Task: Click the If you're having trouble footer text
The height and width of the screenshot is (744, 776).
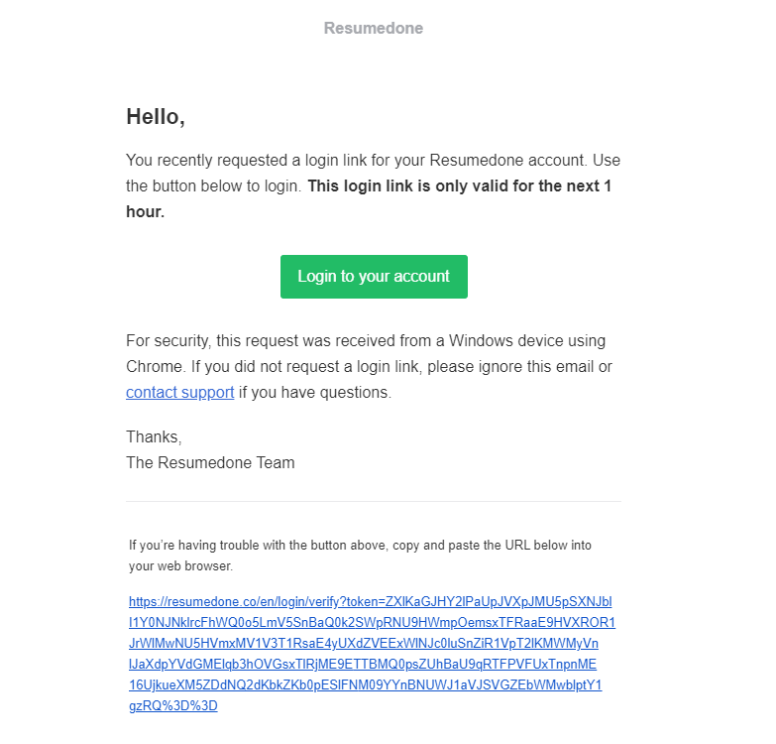Action: 360,545
